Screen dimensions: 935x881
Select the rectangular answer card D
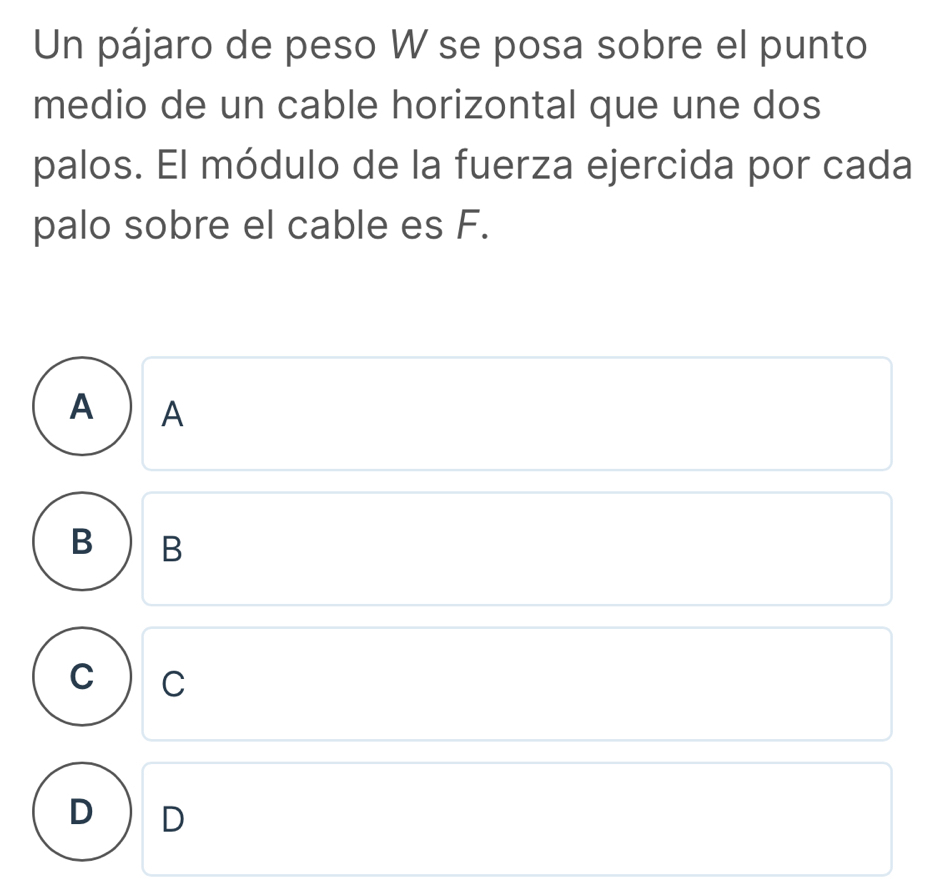pyautogui.click(x=517, y=819)
